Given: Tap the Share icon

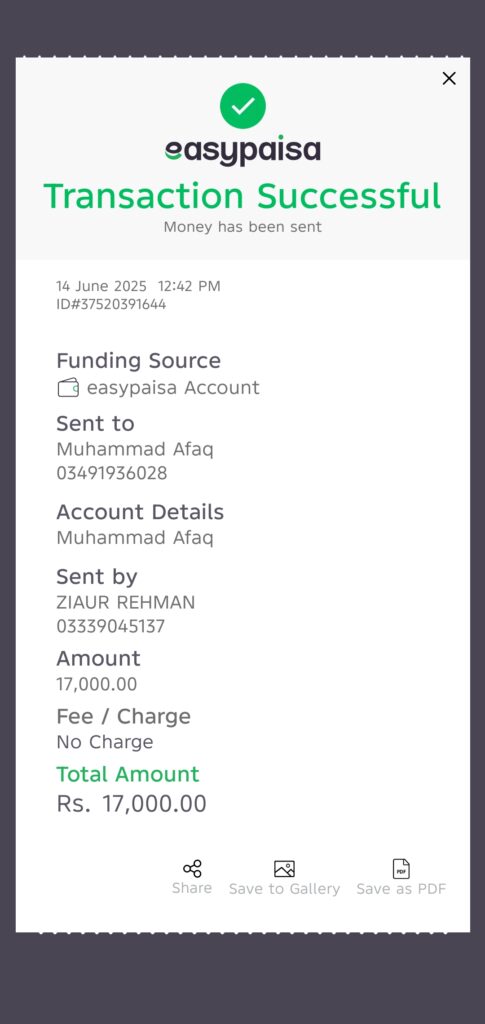Looking at the screenshot, I should pos(192,869).
